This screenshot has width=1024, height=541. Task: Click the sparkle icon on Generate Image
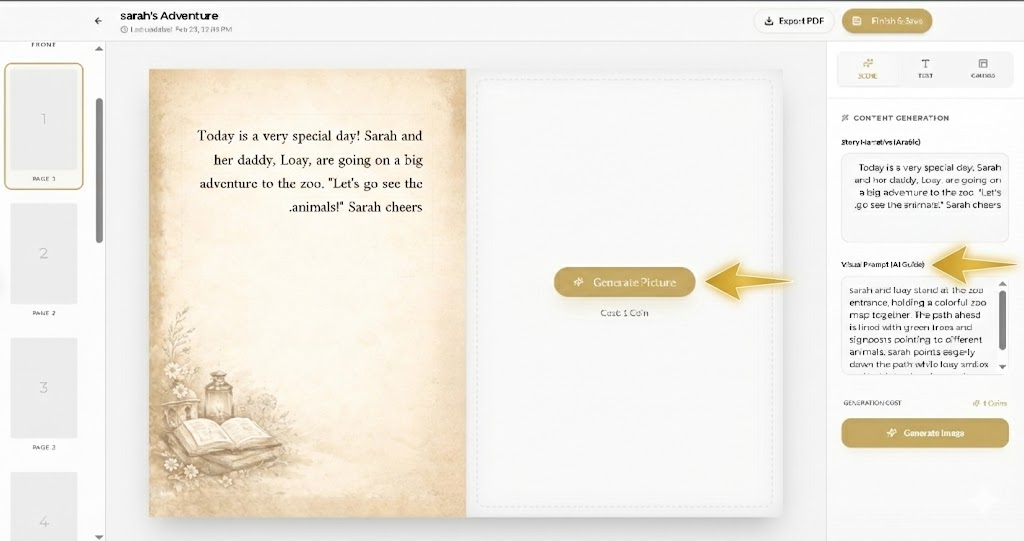(891, 433)
